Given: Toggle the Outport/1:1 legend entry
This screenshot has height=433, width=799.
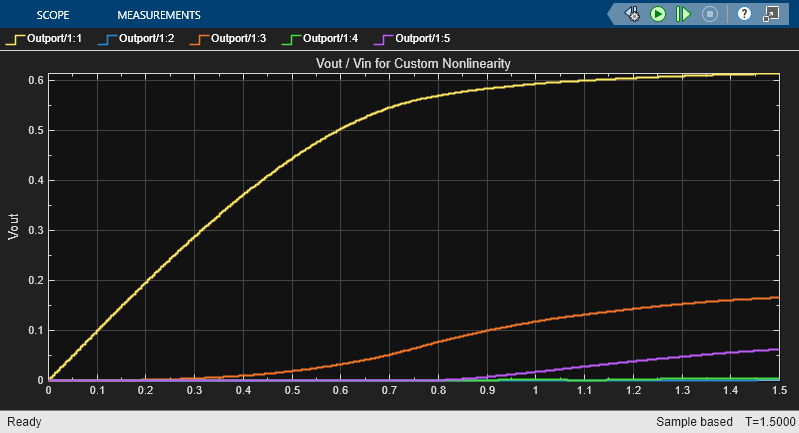Looking at the screenshot, I should point(43,39).
